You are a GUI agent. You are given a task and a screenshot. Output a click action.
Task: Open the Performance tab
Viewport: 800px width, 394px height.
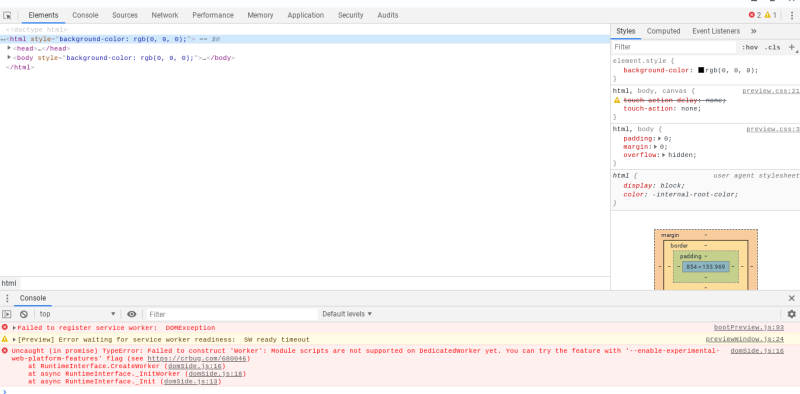click(x=213, y=15)
